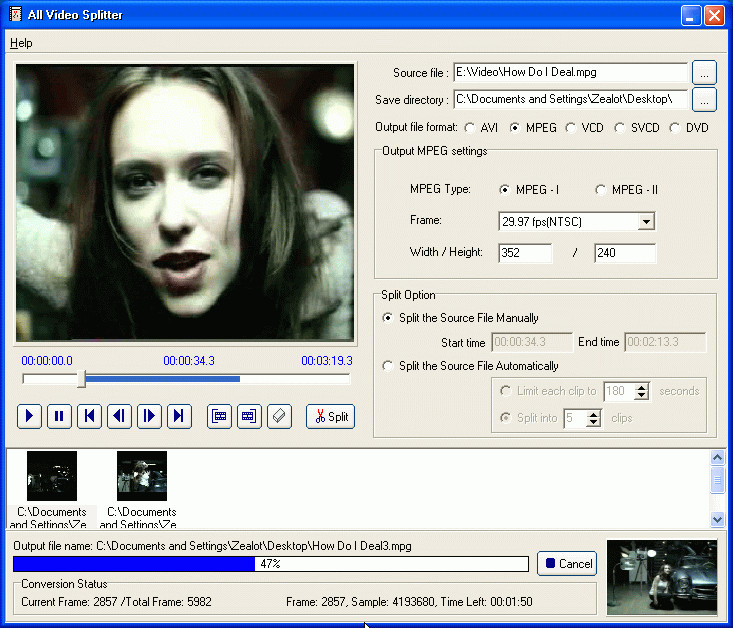Screen dimensions: 733x628
Task: Pause the video playback
Action: pos(59,416)
